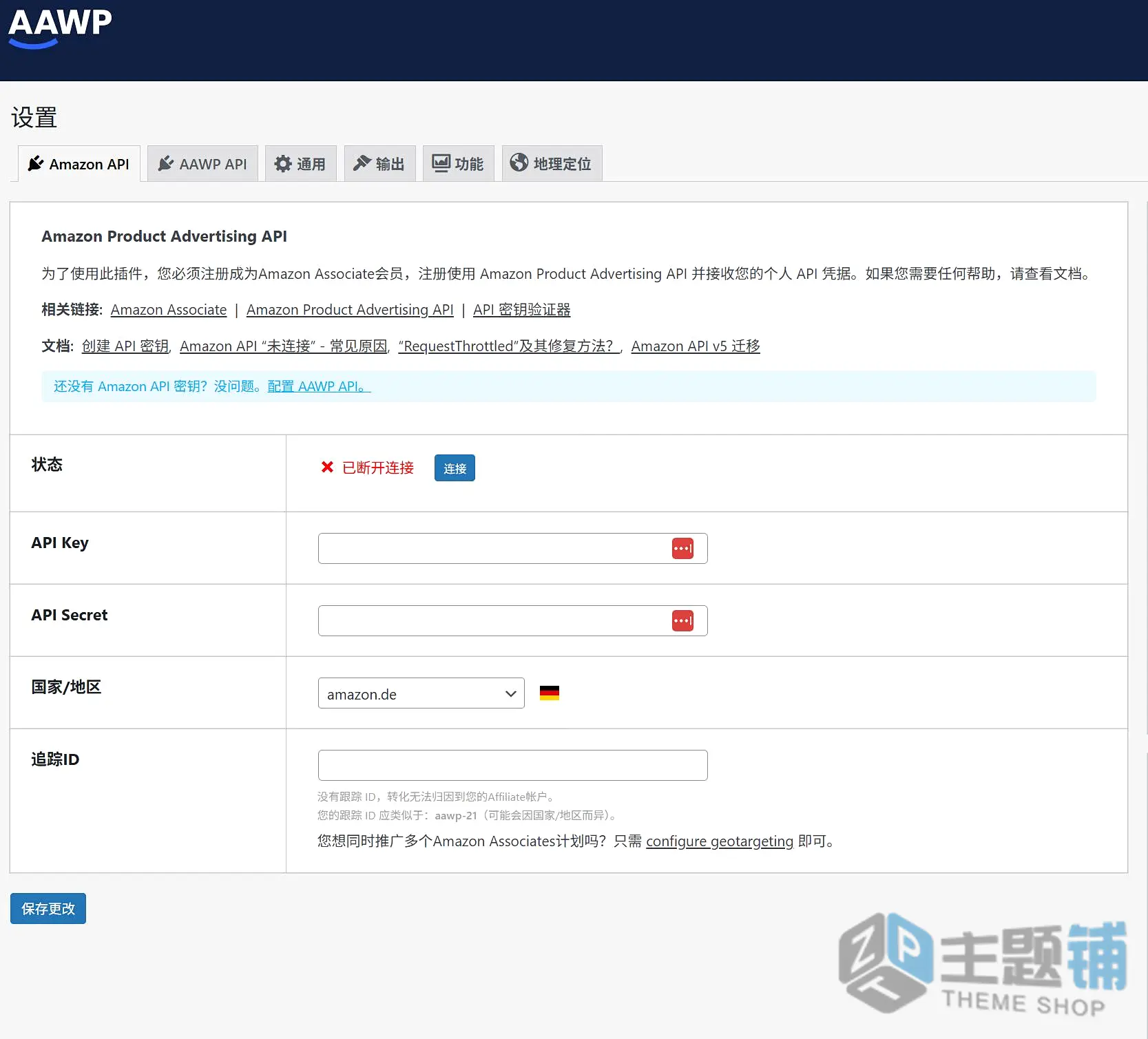This screenshot has width=1148, height=1039.
Task: Go to the 地理定位 tab
Action: [x=552, y=164]
